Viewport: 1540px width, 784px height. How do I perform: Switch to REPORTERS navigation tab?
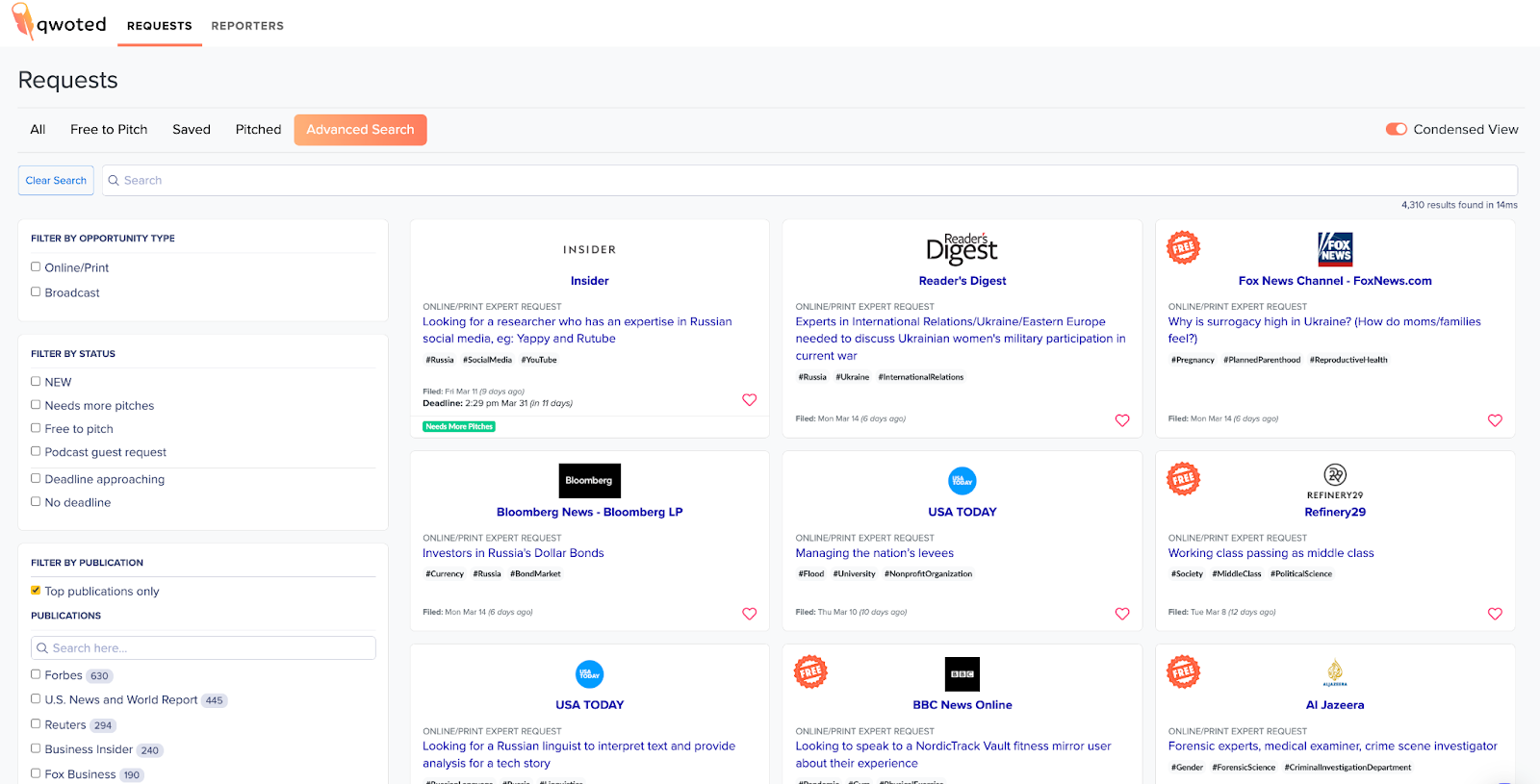pyautogui.click(x=247, y=26)
